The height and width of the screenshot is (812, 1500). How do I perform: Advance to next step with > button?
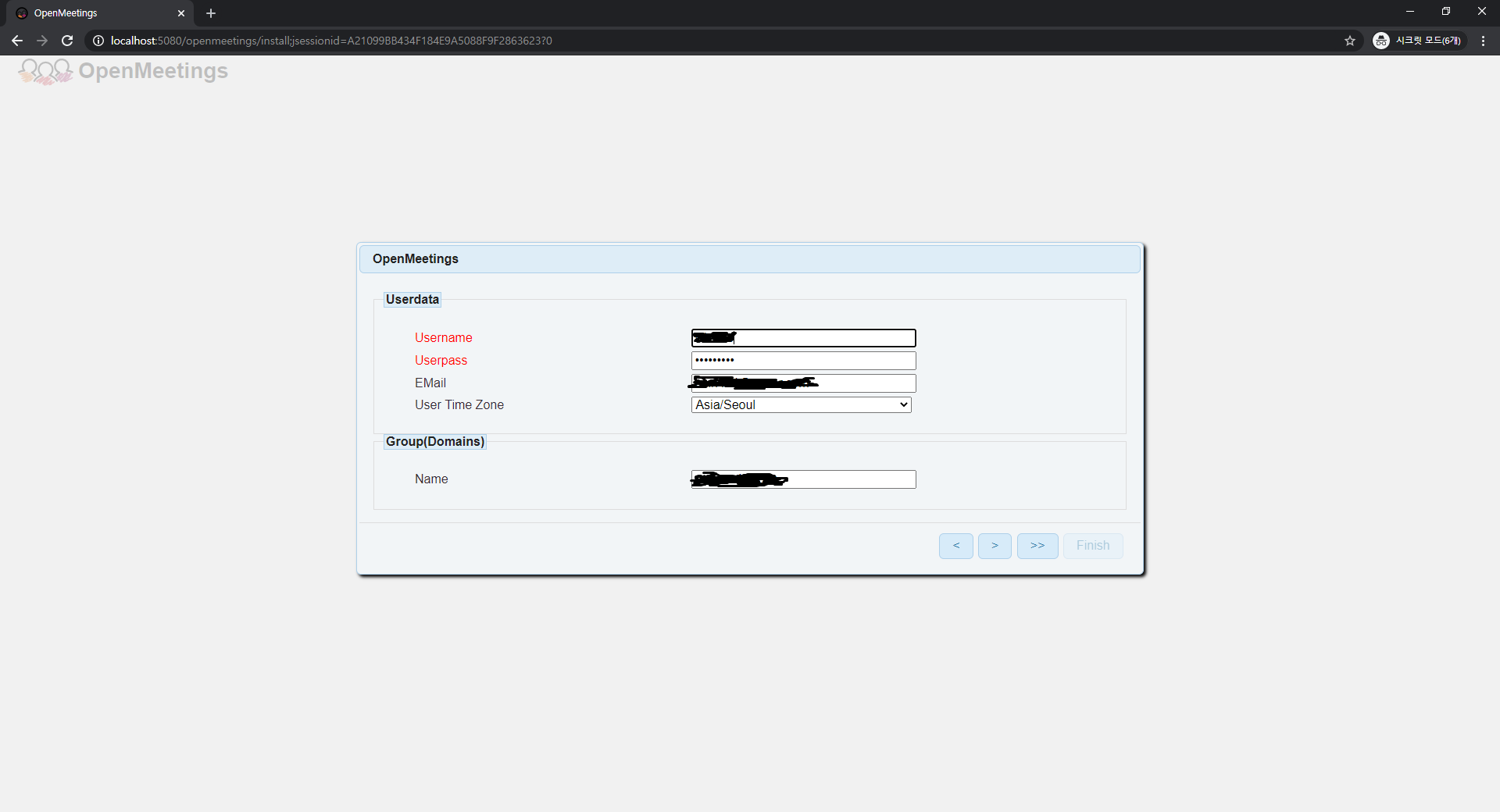[x=995, y=546]
